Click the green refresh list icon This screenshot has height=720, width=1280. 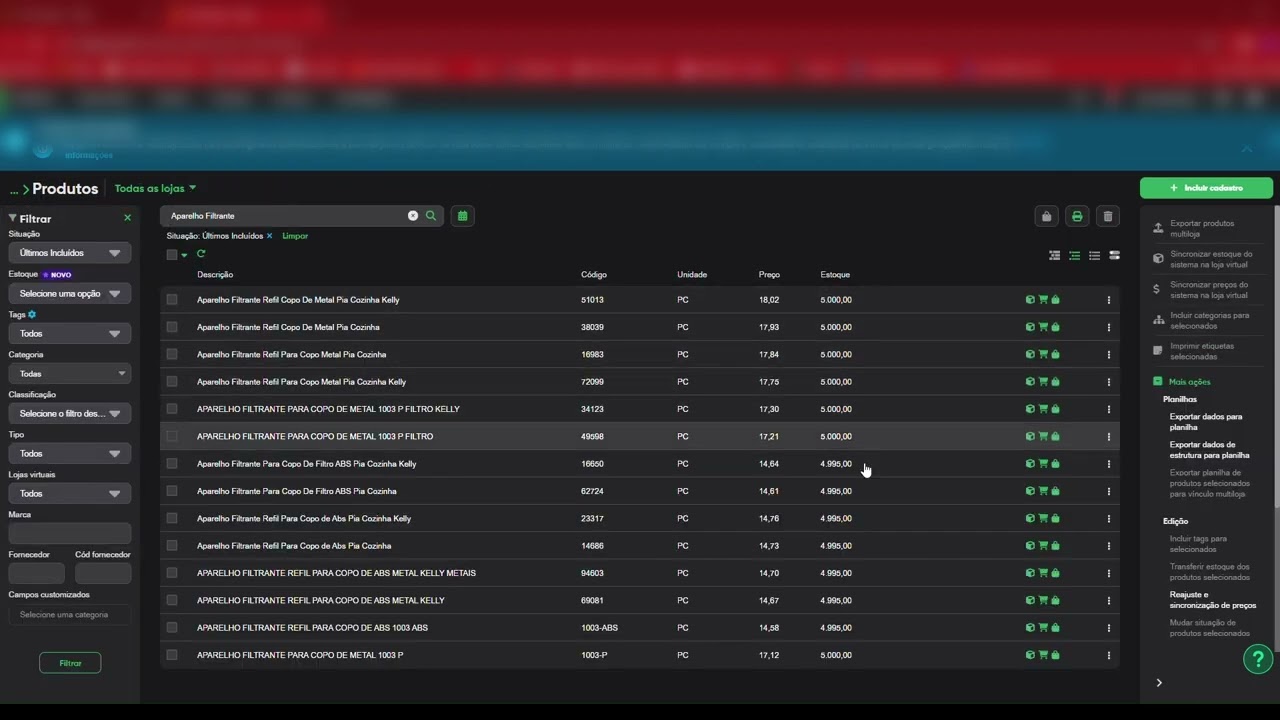click(201, 254)
